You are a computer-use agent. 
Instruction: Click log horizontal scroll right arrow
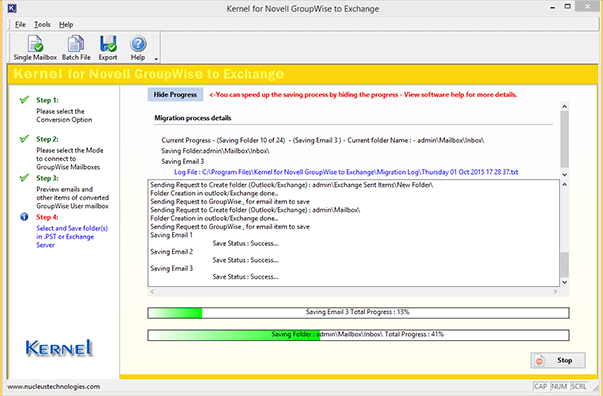pyautogui.click(x=555, y=291)
